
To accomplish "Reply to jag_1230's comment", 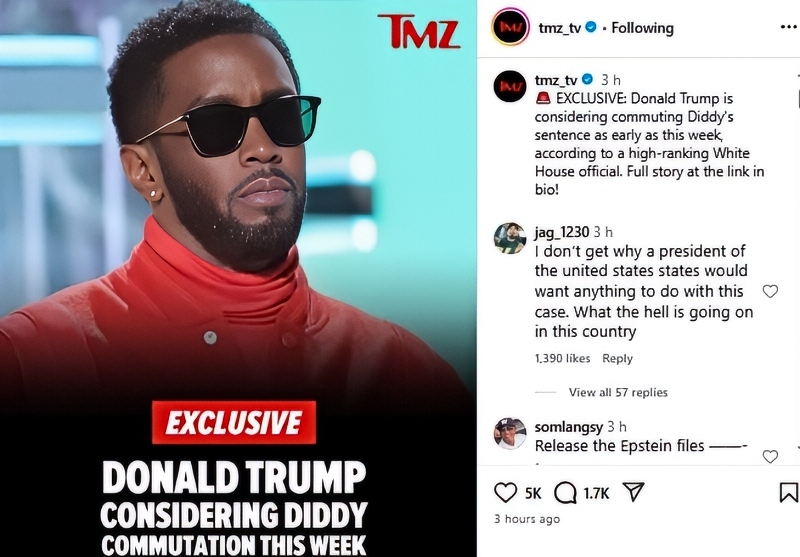I will pos(617,359).
